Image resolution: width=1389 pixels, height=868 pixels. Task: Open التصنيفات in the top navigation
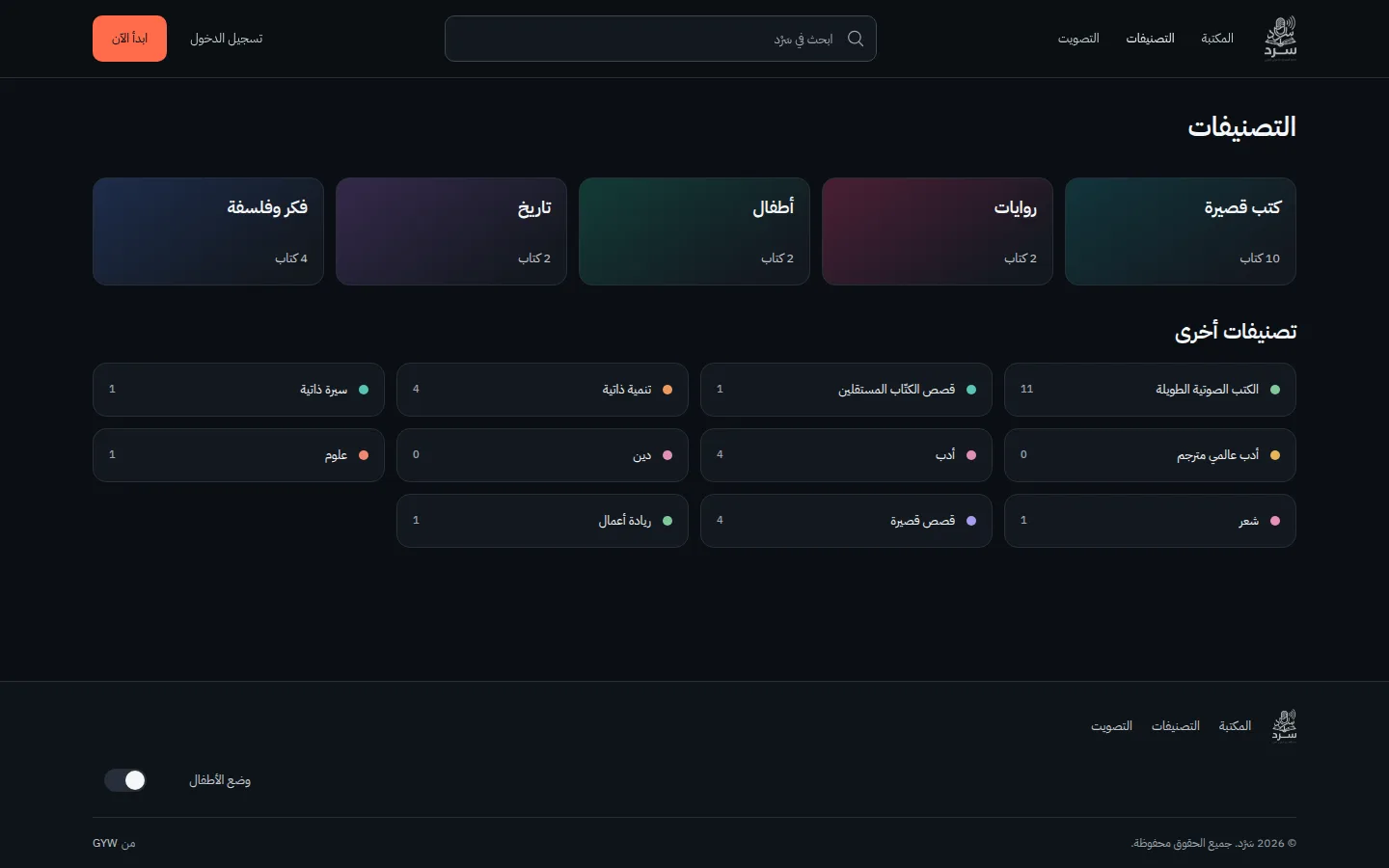click(1151, 39)
